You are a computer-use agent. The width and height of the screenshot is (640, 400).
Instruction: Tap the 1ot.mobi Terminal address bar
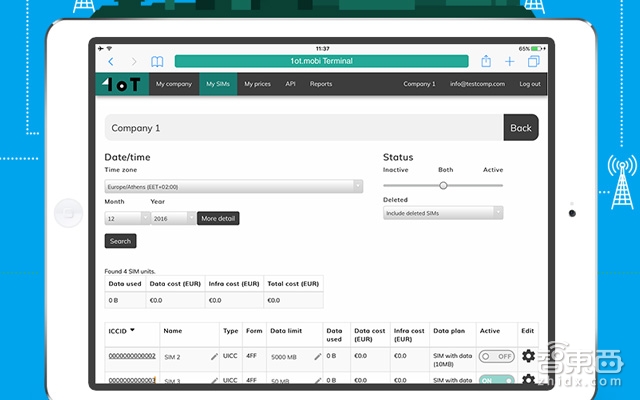coord(321,61)
